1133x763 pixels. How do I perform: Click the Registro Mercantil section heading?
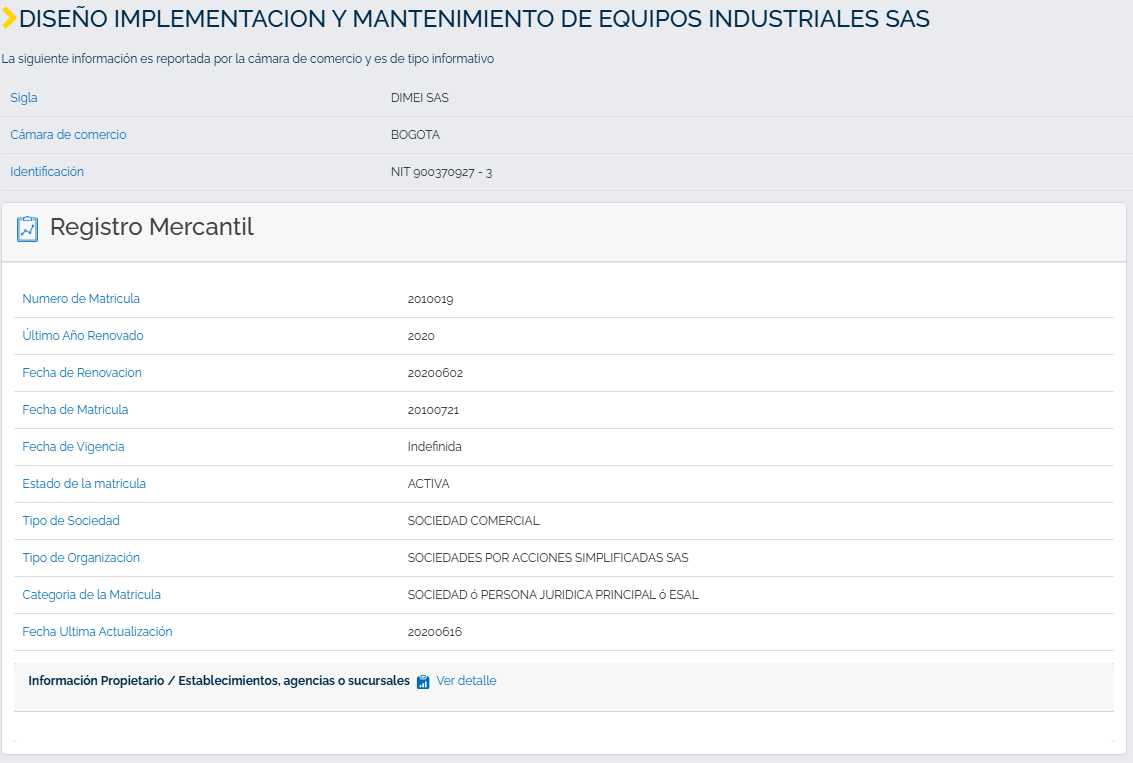[152, 227]
